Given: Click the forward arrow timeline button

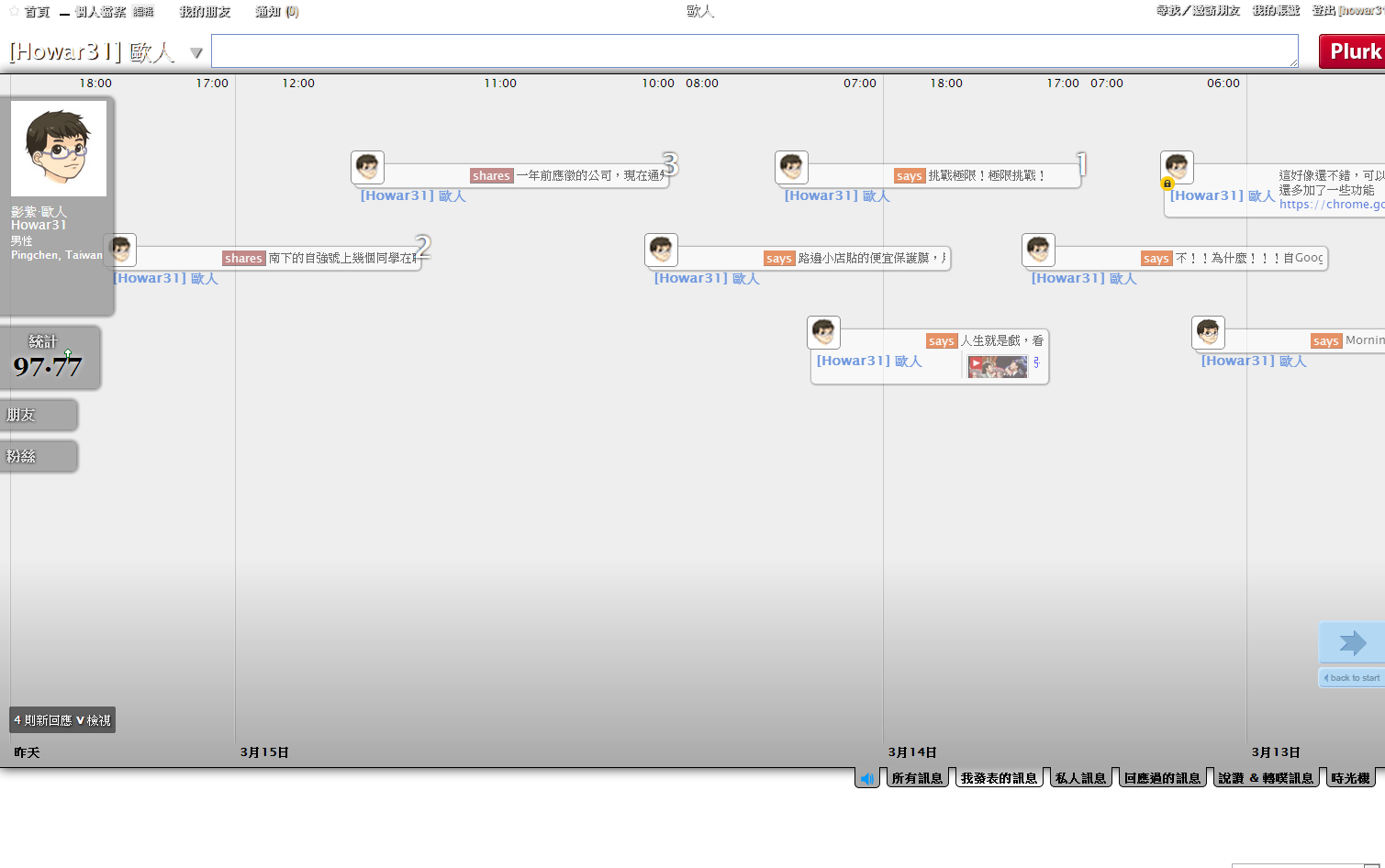Looking at the screenshot, I should click(x=1352, y=643).
